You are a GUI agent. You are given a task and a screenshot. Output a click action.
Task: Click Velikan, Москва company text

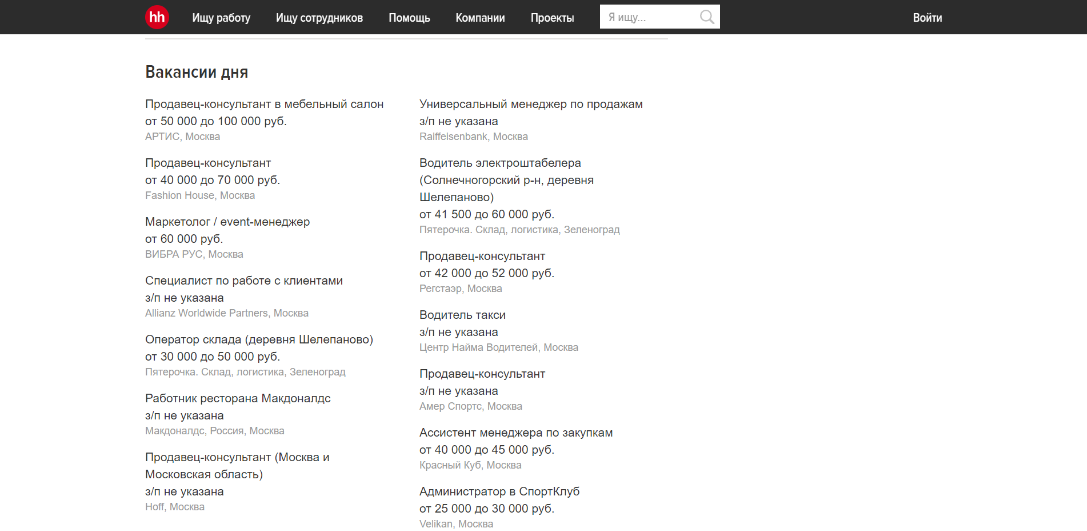pos(456,524)
